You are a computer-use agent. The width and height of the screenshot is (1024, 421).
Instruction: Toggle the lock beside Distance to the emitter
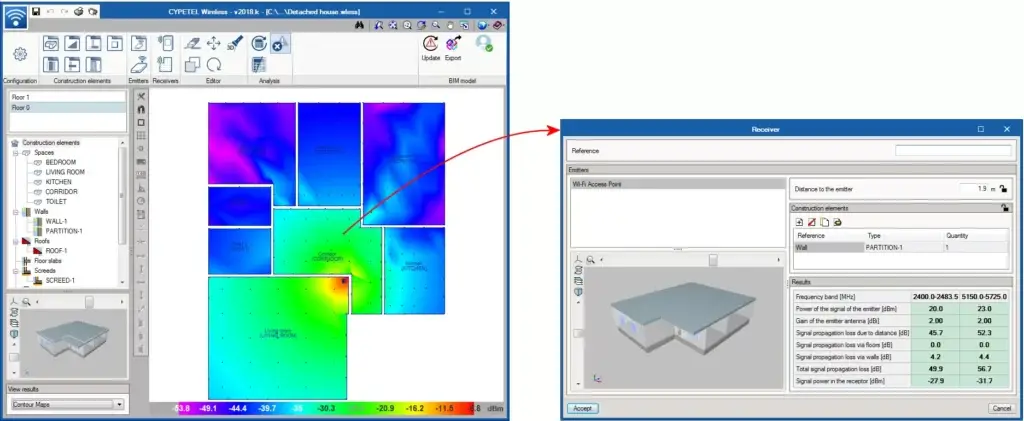coord(1002,188)
